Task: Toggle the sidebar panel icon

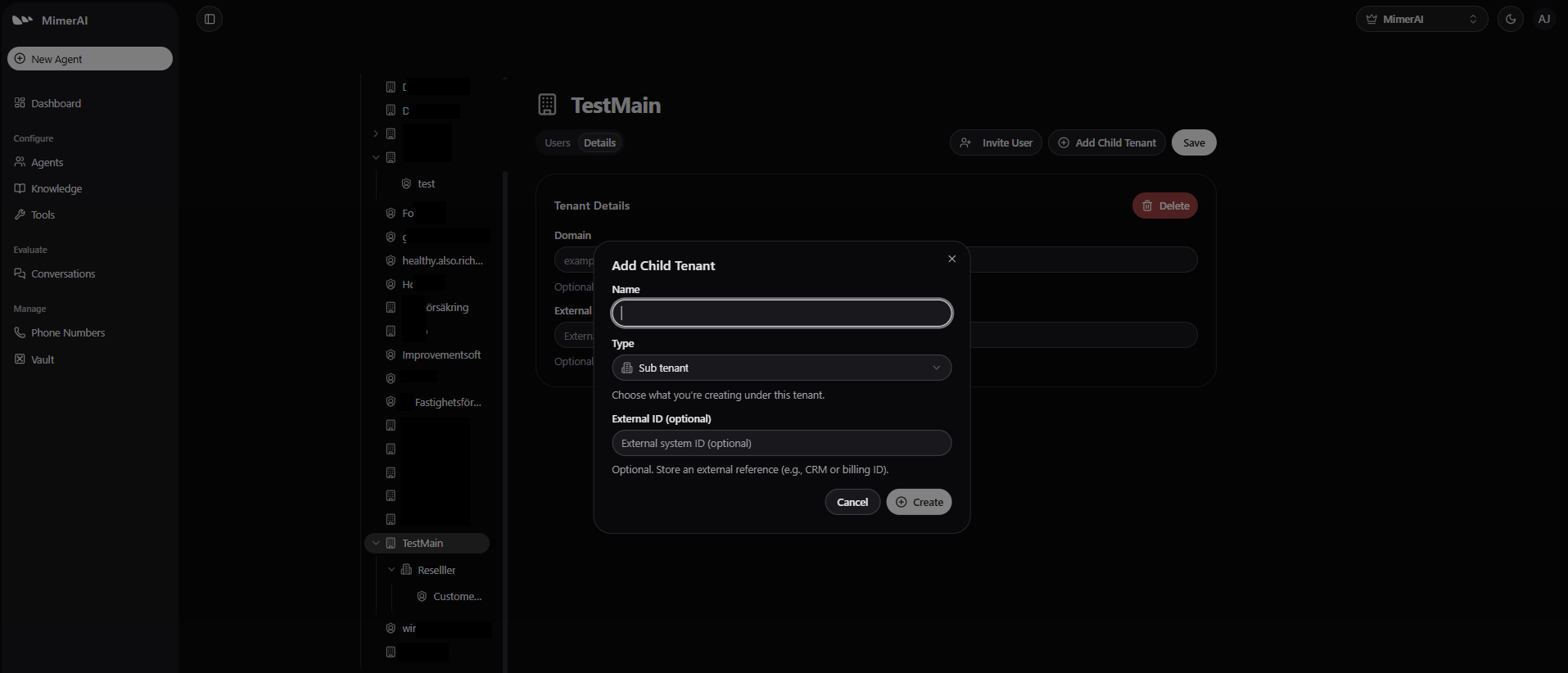Action: point(210,19)
